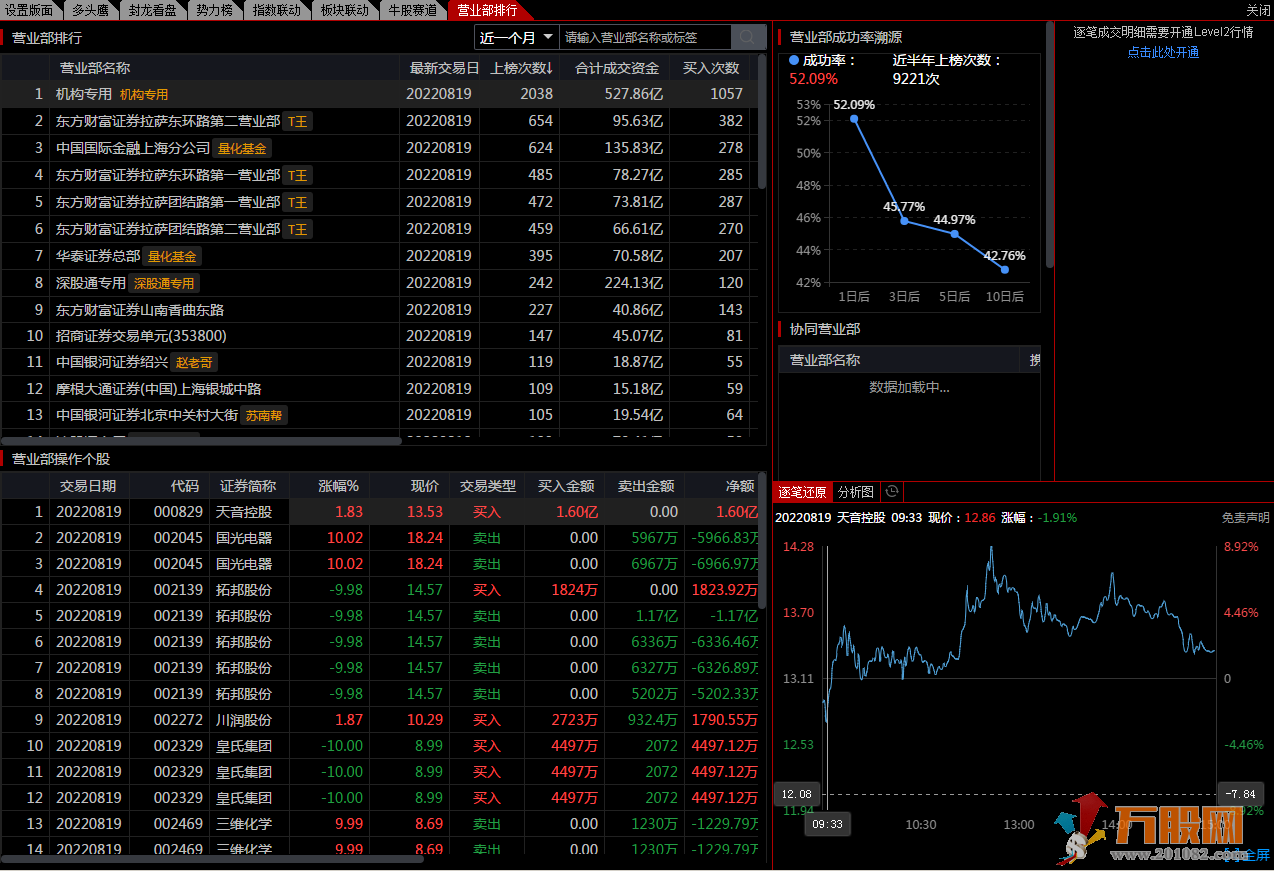The image size is (1274, 871).
Task: Select 东方财富证券拉萨团结路第一营业部 row
Action: coord(380,202)
